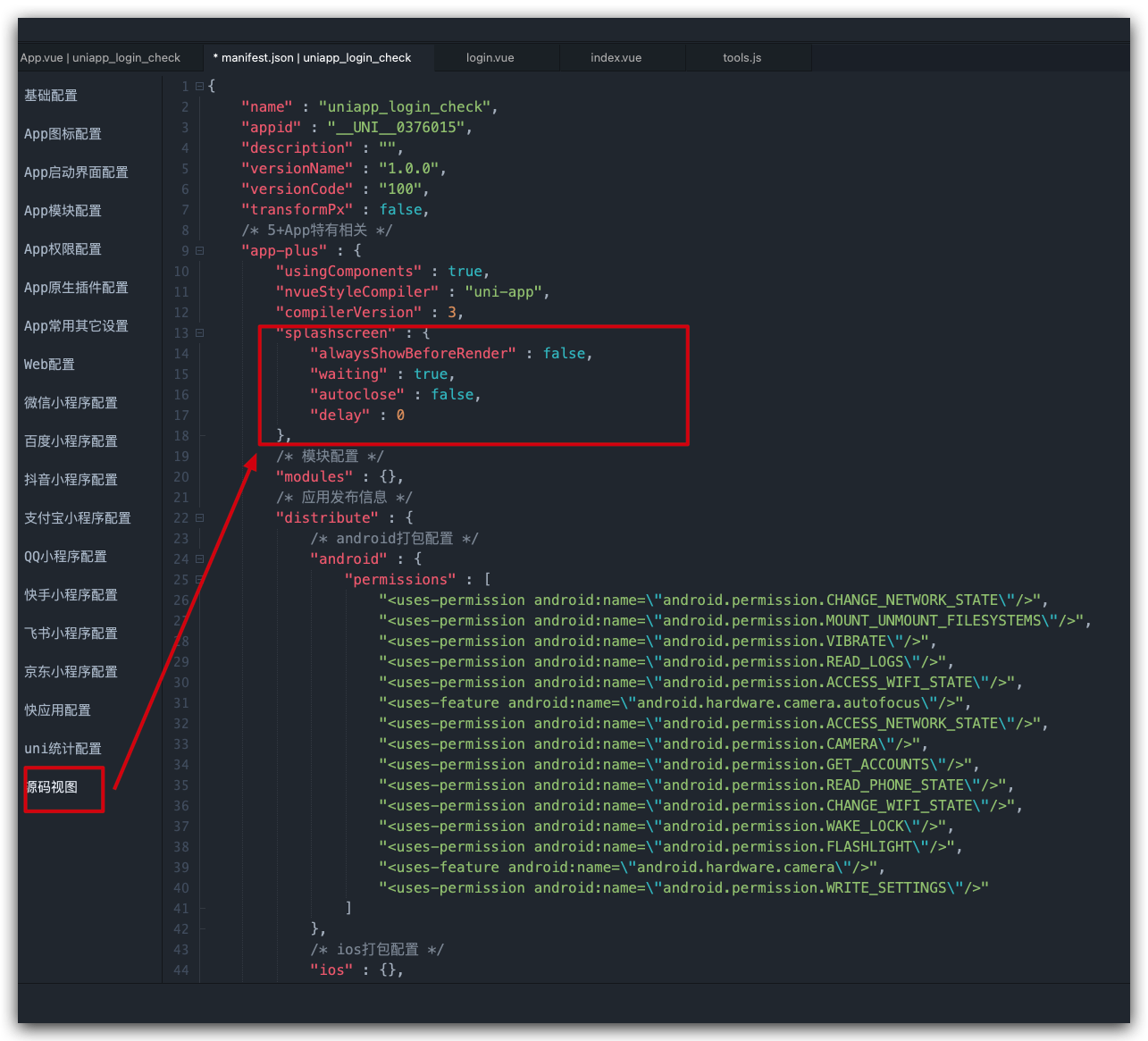Open 微信小程序配置 section
This screenshot has height=1041, width=1148.
tap(71, 403)
